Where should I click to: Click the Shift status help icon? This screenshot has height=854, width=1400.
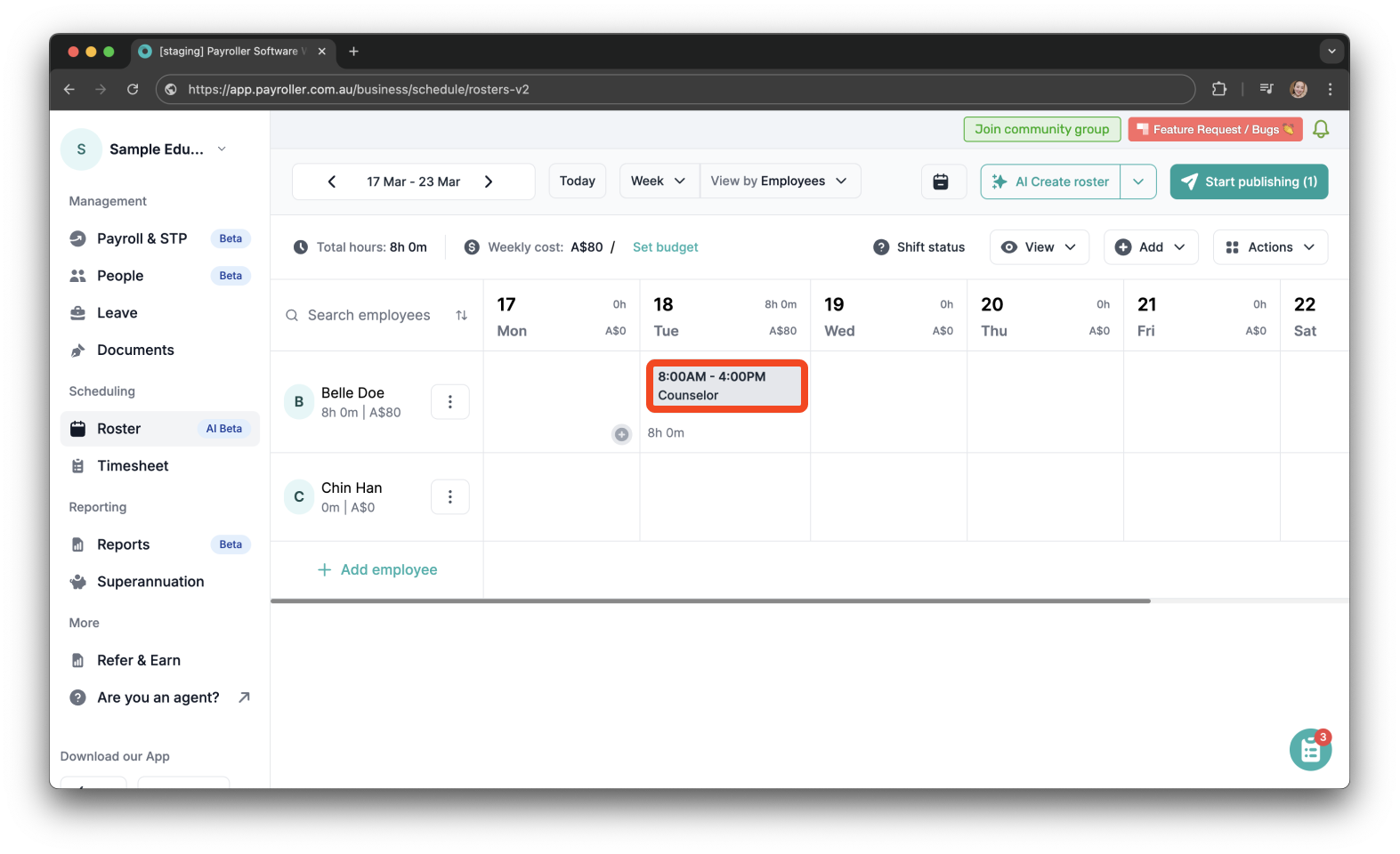tap(881, 247)
